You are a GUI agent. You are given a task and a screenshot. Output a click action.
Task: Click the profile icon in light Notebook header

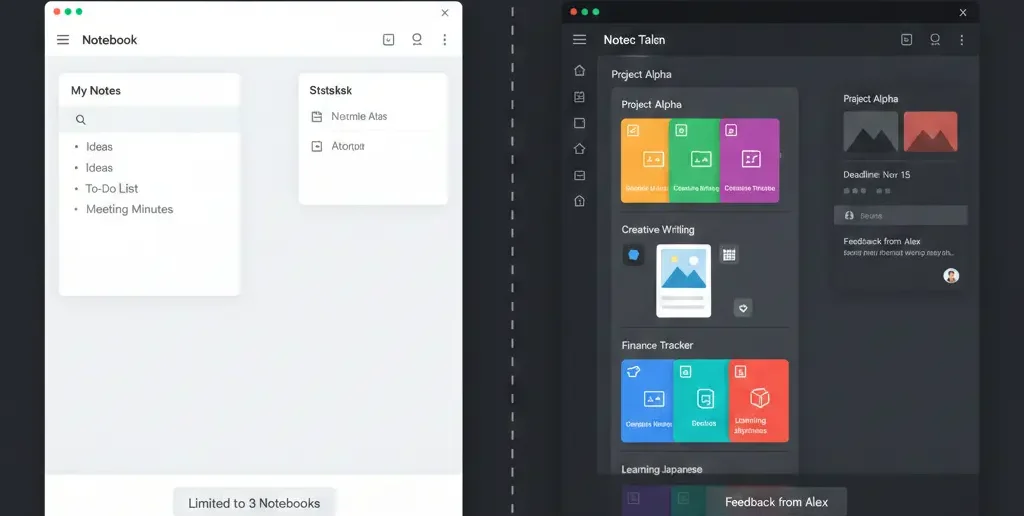pyautogui.click(x=417, y=40)
